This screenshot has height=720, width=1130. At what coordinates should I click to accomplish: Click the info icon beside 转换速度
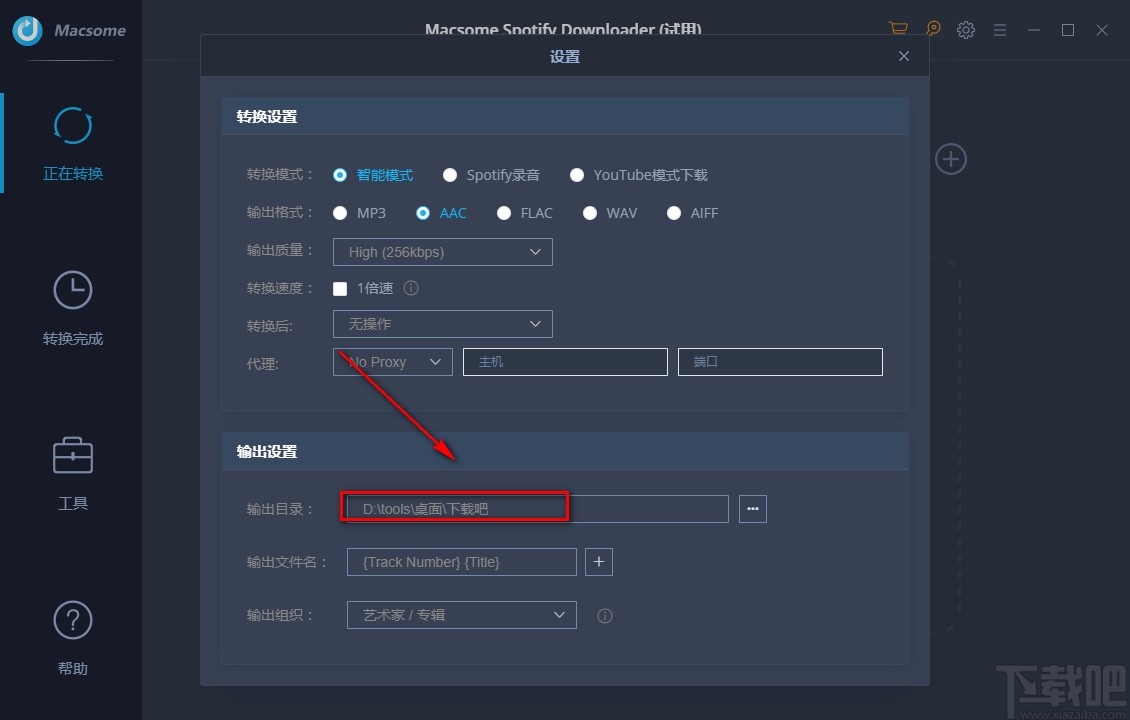410,288
